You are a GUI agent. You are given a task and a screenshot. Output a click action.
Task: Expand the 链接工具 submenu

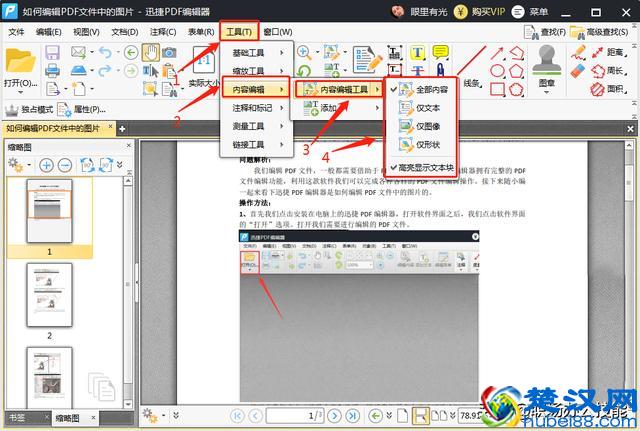pos(257,144)
